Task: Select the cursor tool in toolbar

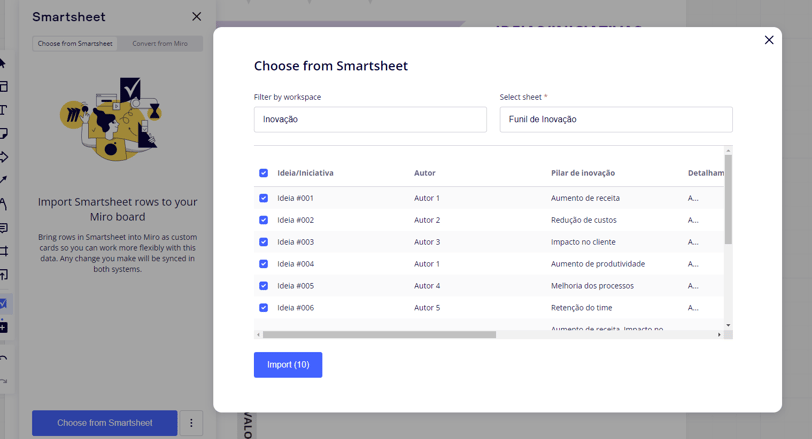Action: click(x=3, y=64)
